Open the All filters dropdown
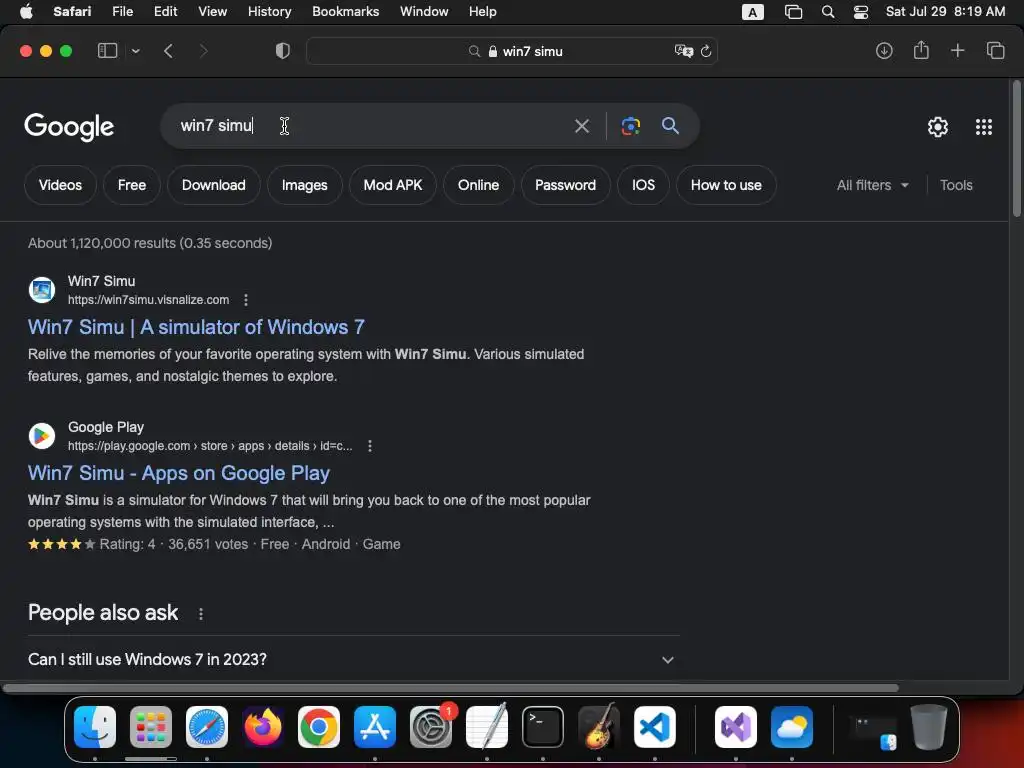 (x=872, y=185)
